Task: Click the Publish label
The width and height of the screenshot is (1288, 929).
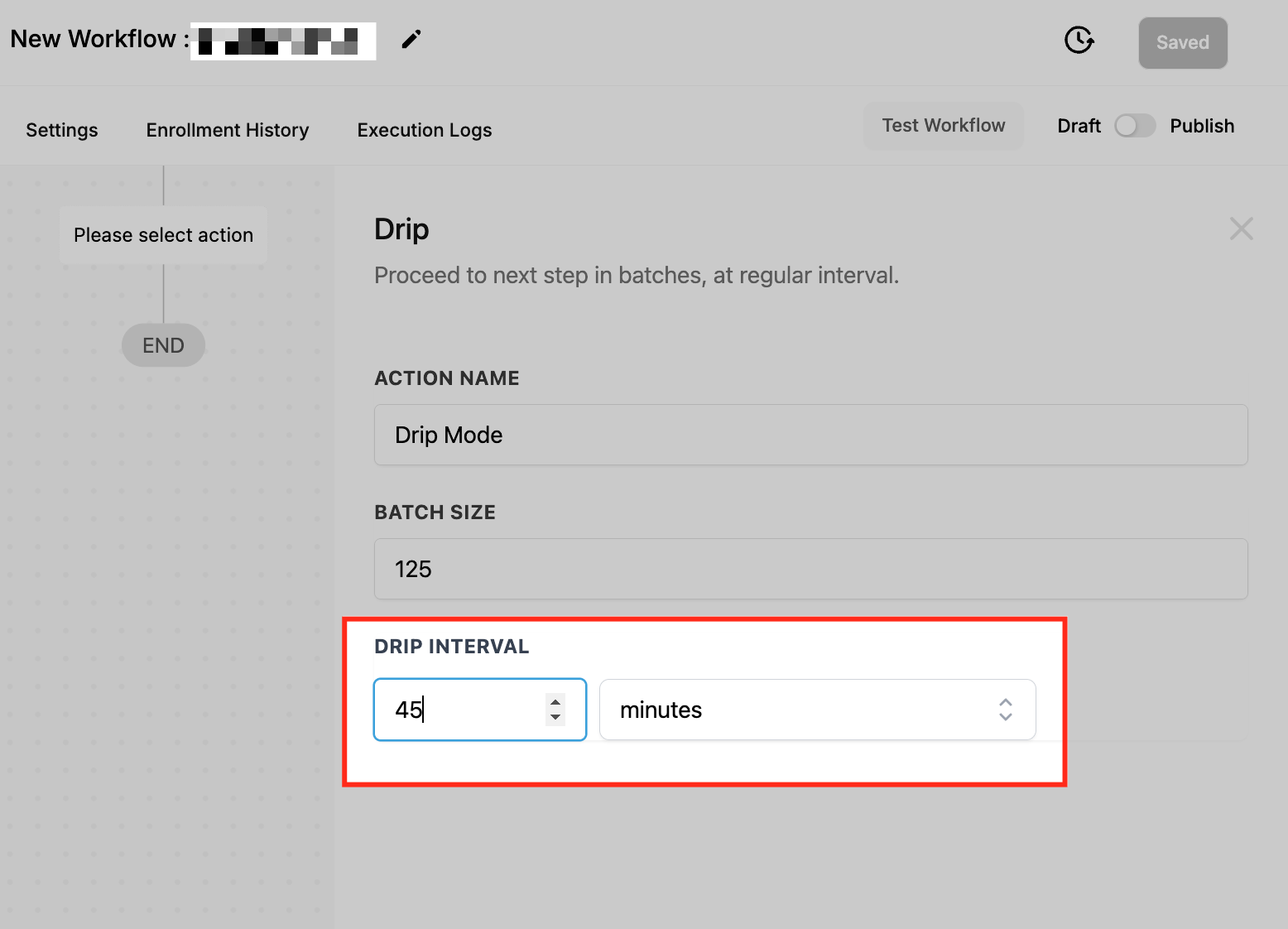Action: coord(1202,126)
